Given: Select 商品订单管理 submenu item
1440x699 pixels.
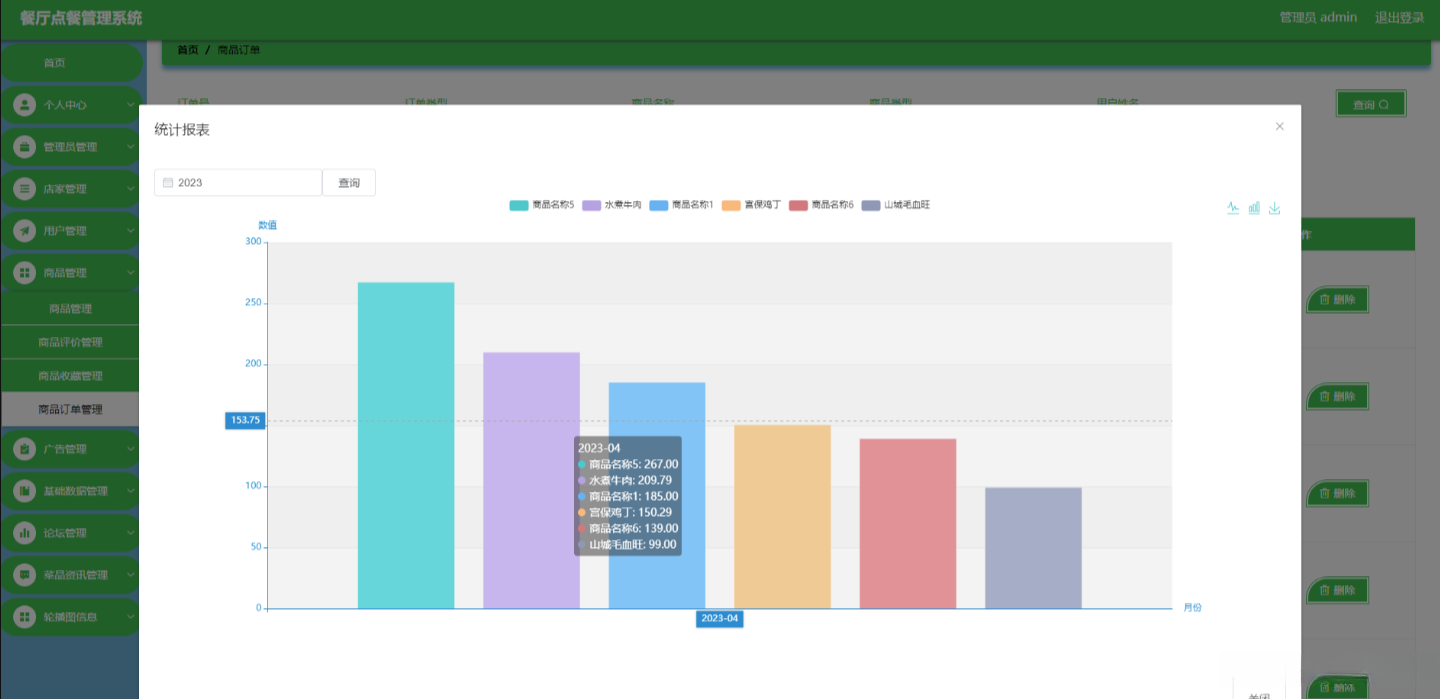Looking at the screenshot, I should [x=70, y=409].
